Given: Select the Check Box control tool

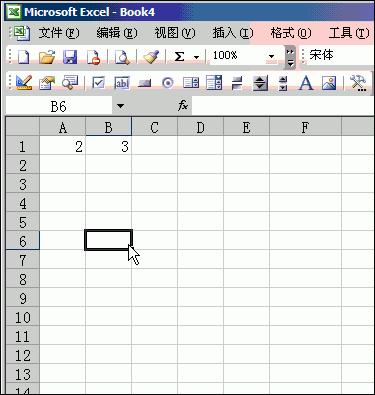Looking at the screenshot, I should click(x=98, y=83).
